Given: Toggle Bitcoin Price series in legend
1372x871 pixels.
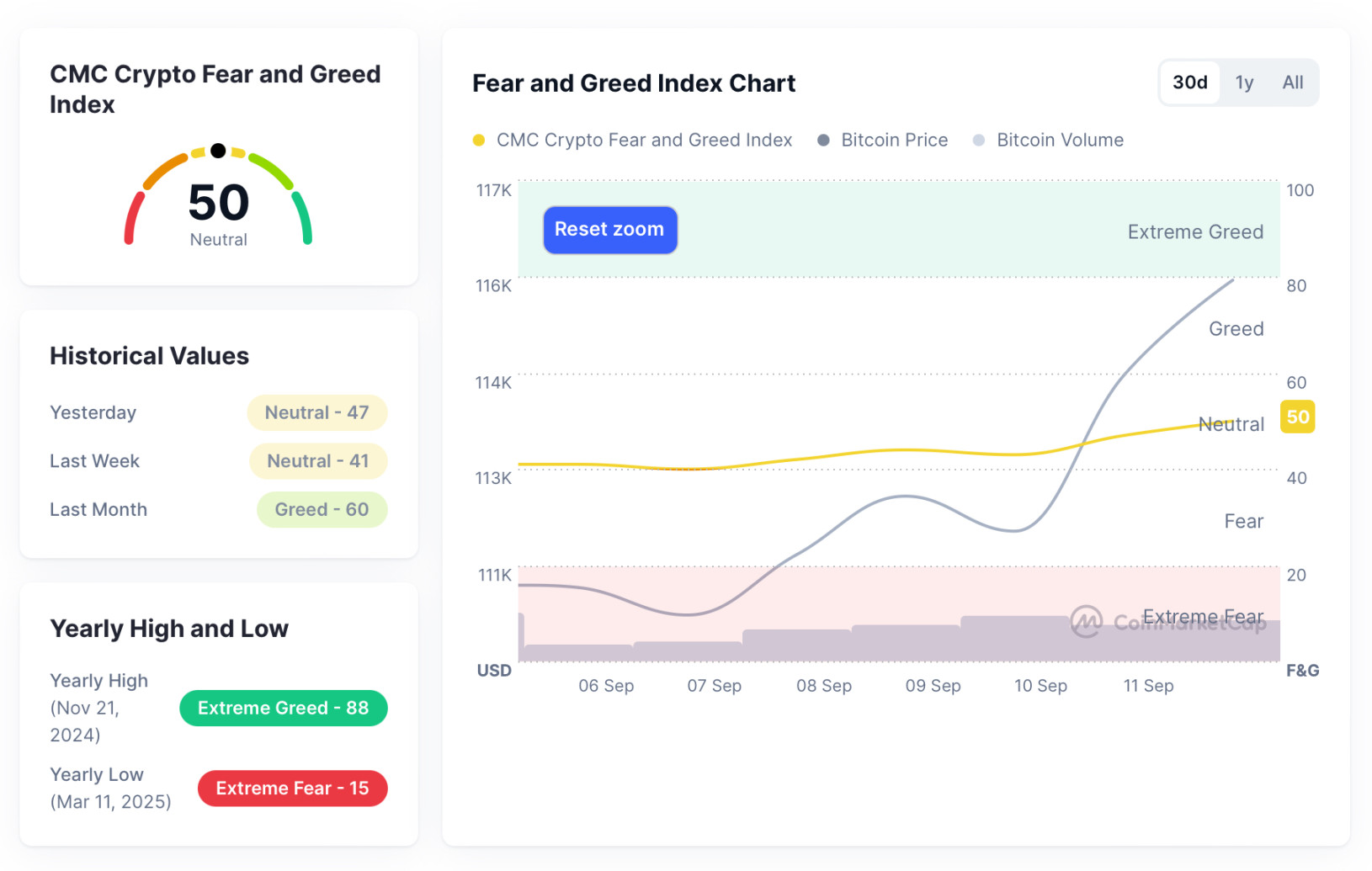Looking at the screenshot, I should click(x=894, y=141).
